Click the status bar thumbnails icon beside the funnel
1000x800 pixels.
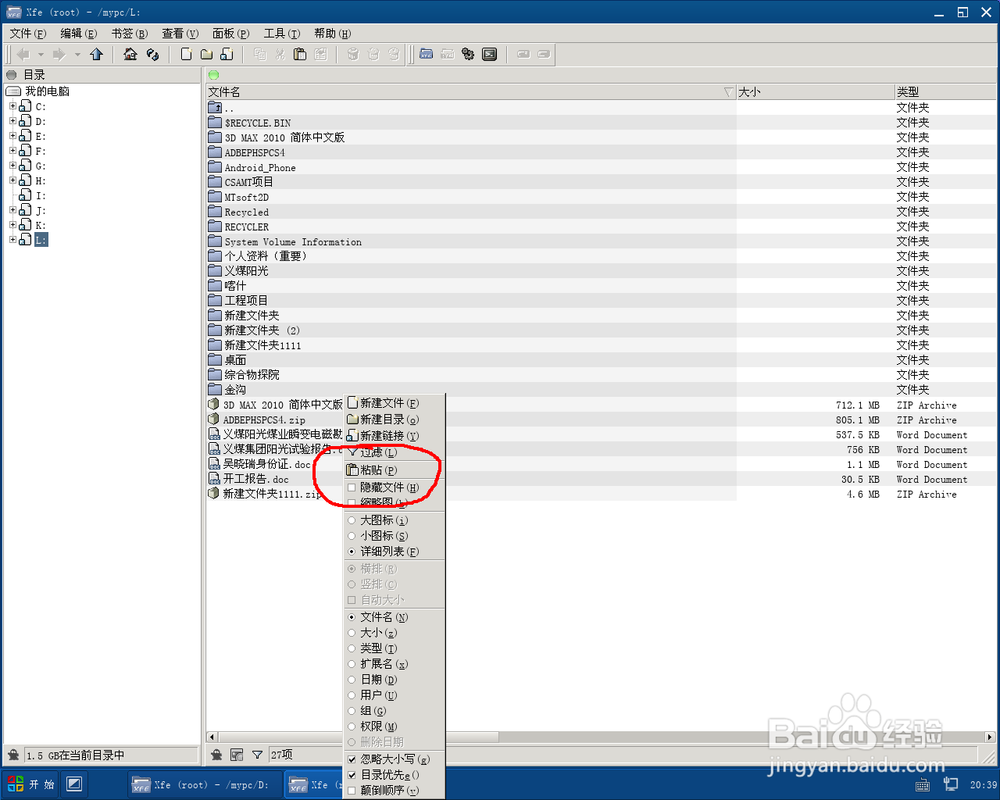tap(237, 755)
